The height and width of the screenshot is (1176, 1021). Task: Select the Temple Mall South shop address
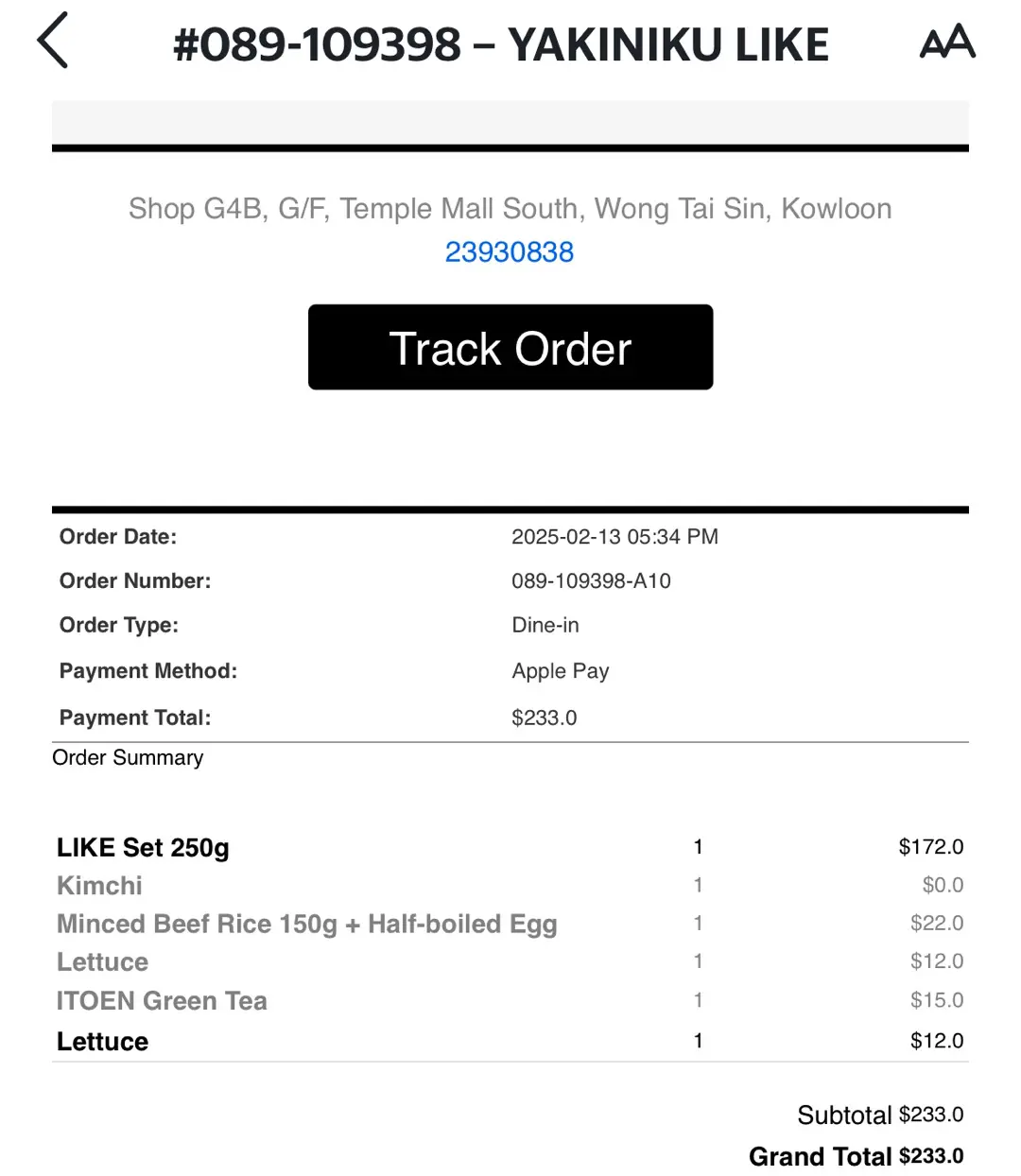pos(510,208)
